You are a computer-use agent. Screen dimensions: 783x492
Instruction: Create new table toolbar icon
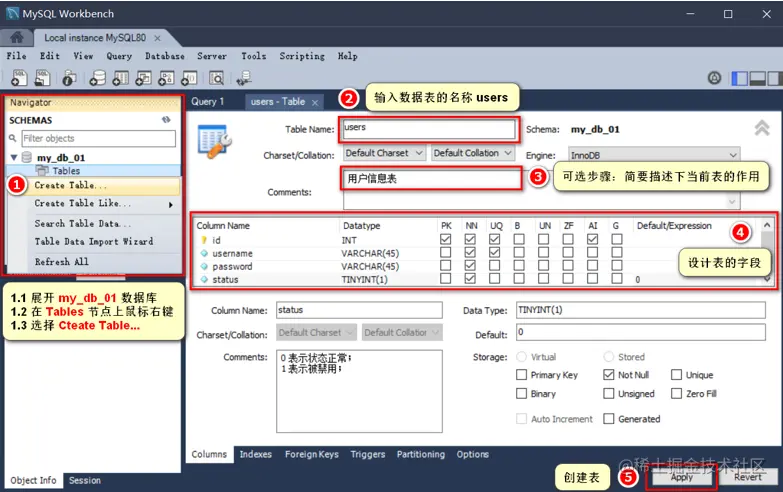[120, 78]
